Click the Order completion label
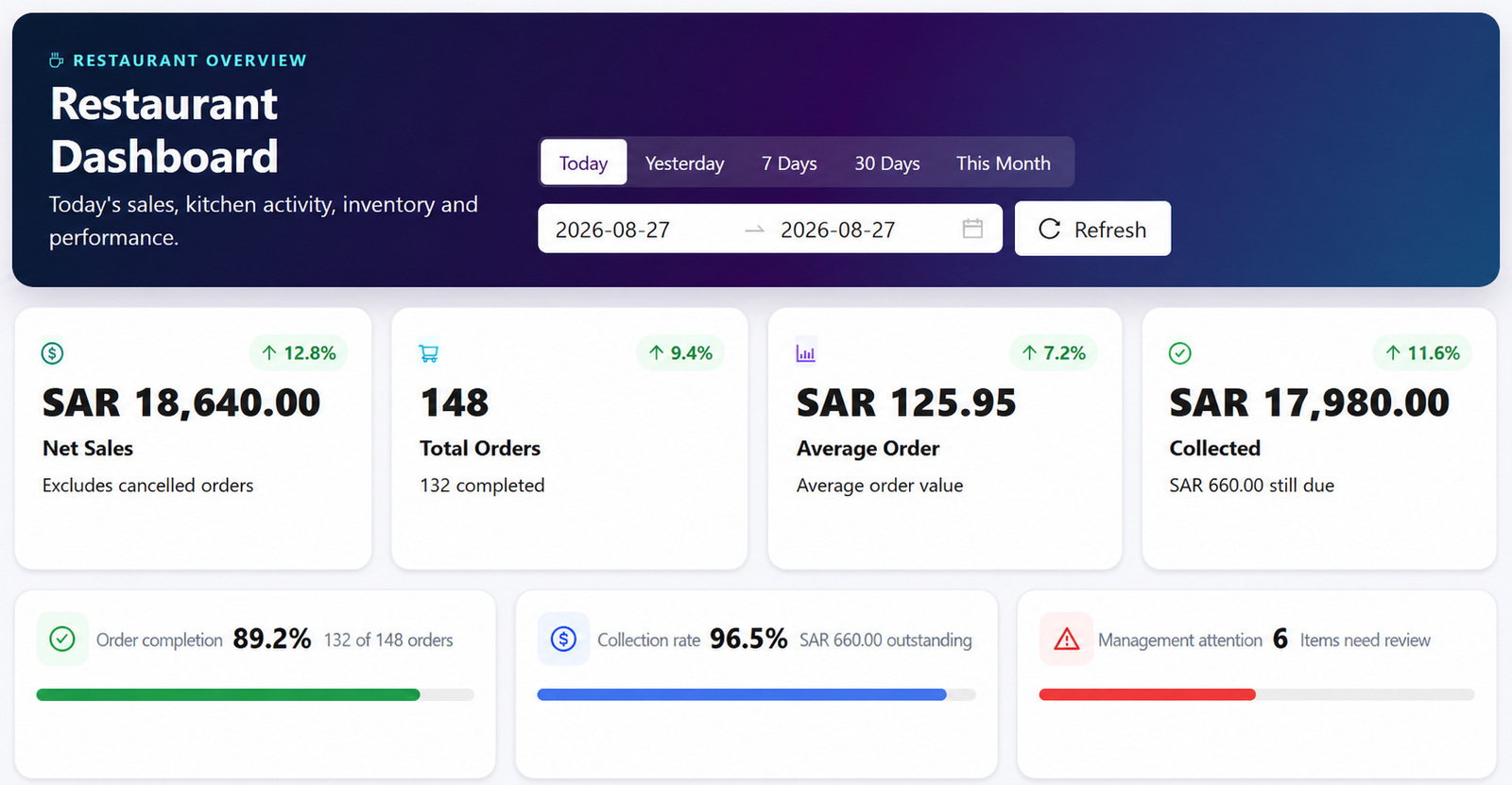 pos(160,640)
